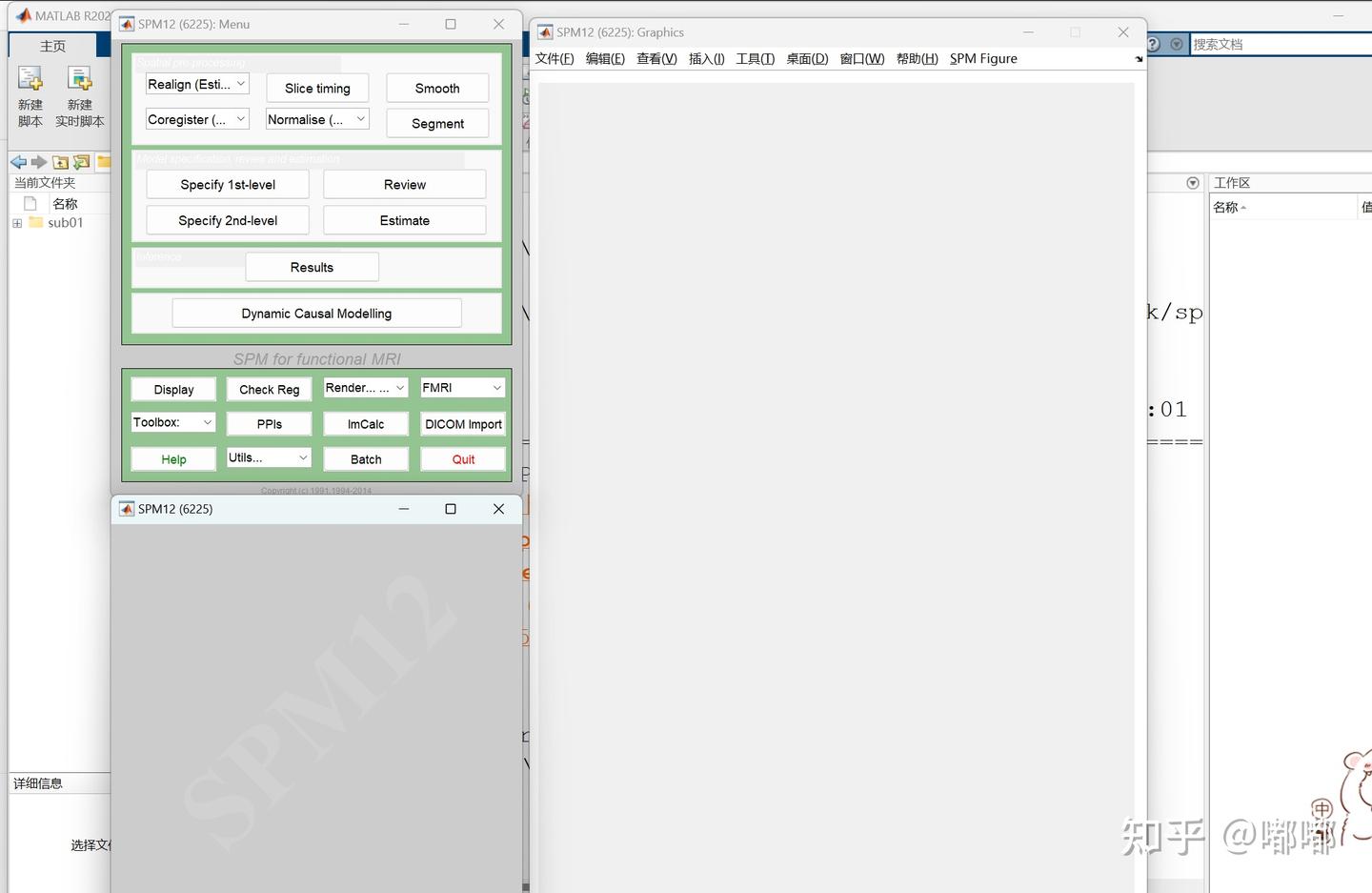The image size is (1372, 893).
Task: Open the 查看(V) menu in Graphics window
Action: coord(656,59)
